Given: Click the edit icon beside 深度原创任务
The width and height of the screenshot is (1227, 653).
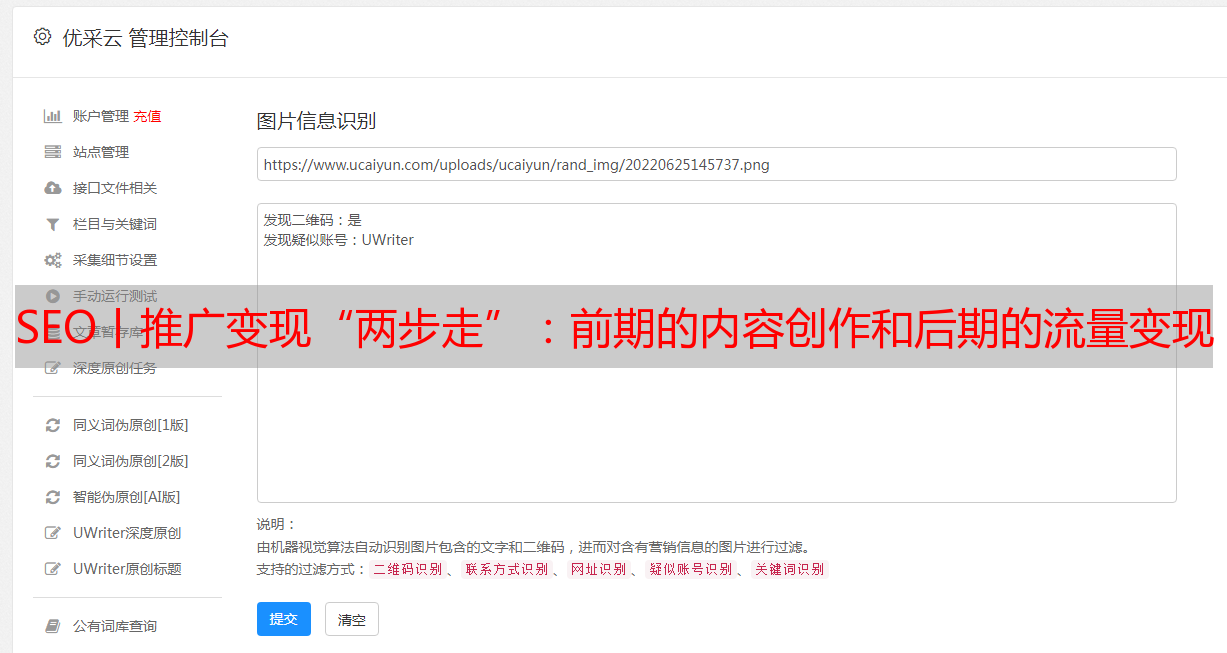Looking at the screenshot, I should 53,368.
